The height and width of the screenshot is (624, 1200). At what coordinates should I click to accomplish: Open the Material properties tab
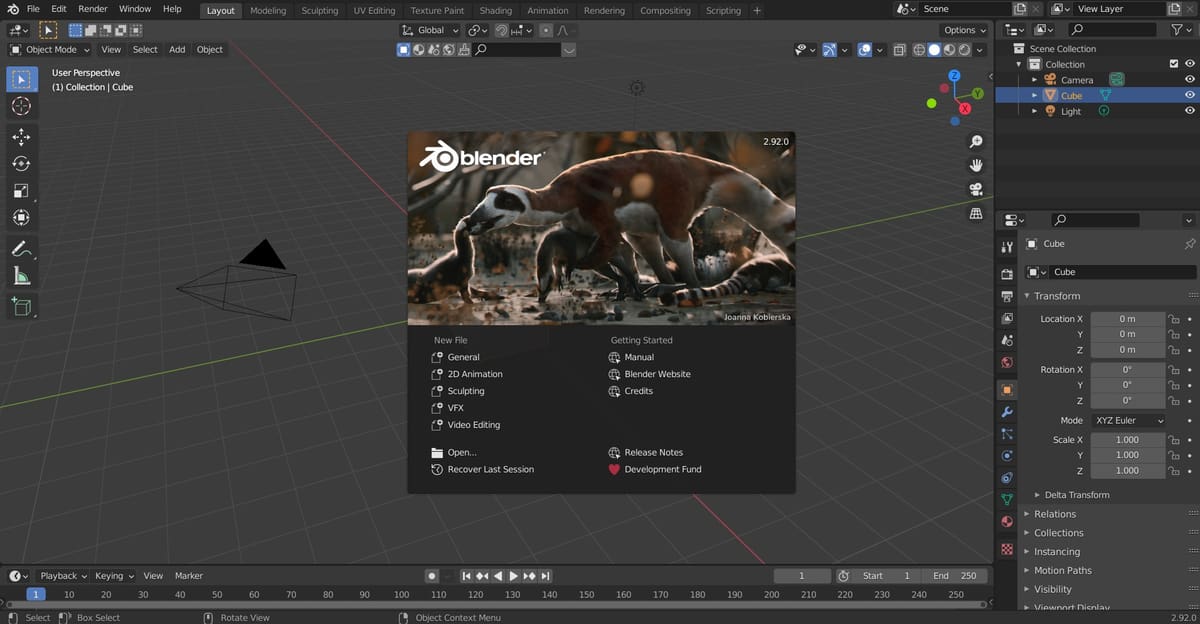pos(1007,522)
